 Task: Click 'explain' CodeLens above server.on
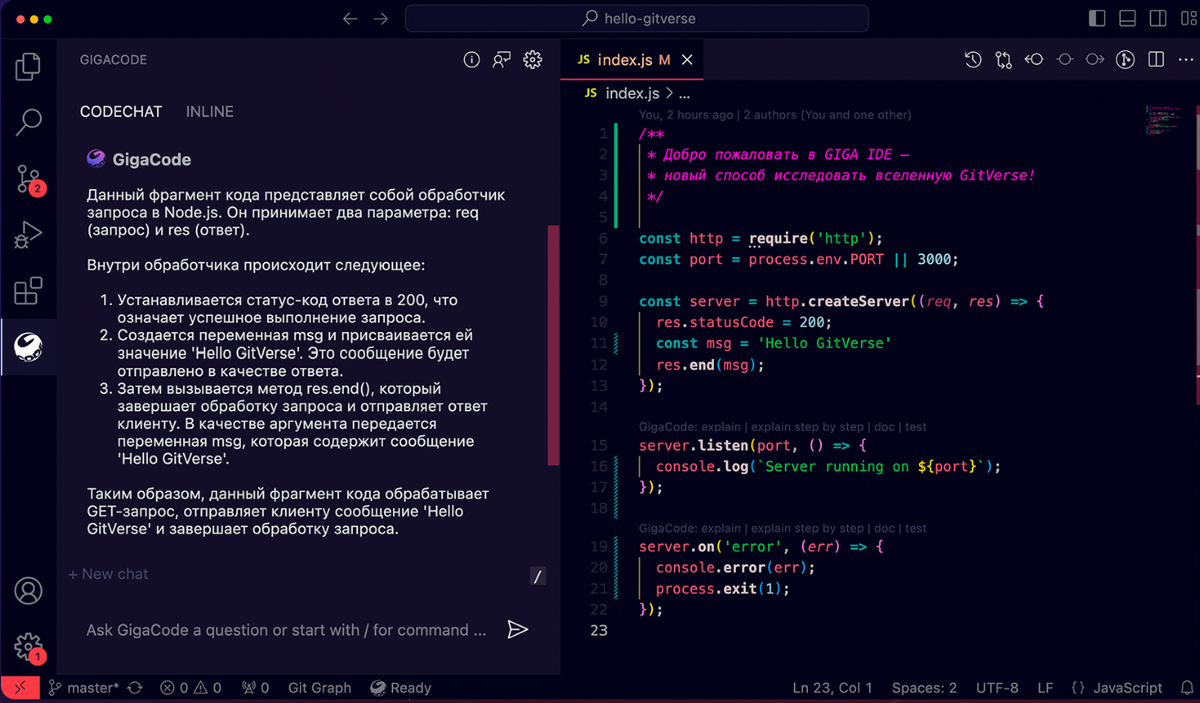click(x=722, y=528)
